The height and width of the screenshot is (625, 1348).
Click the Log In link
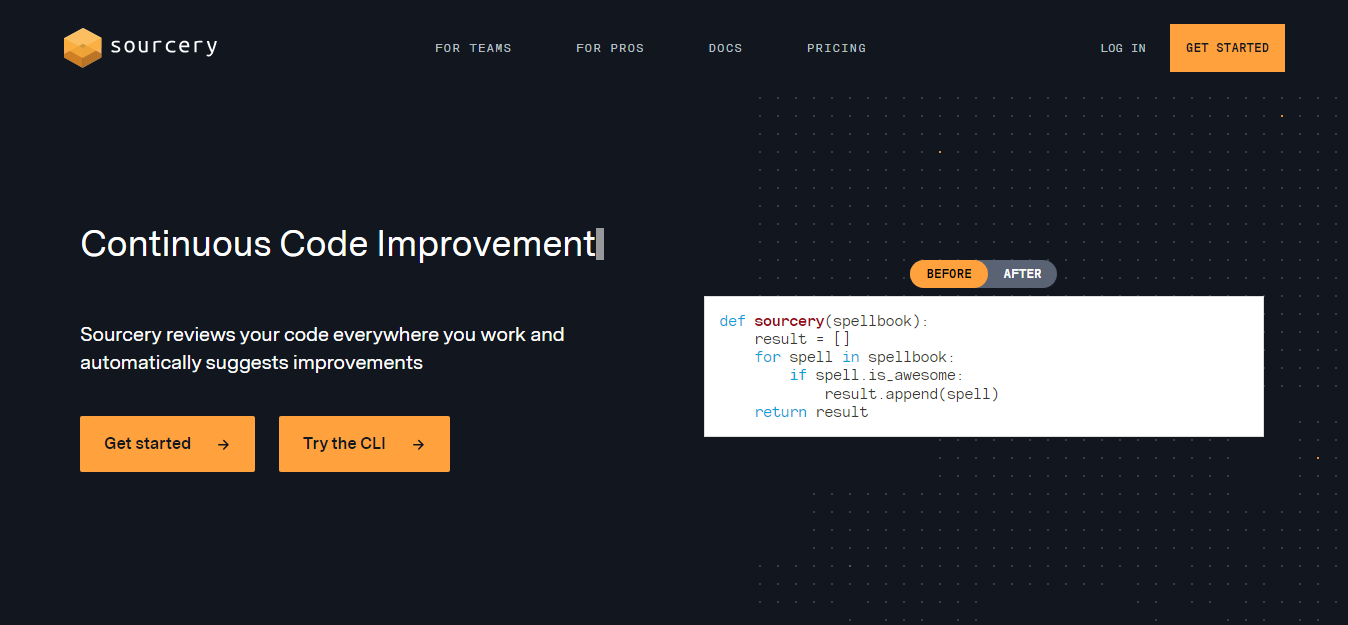pos(1123,48)
